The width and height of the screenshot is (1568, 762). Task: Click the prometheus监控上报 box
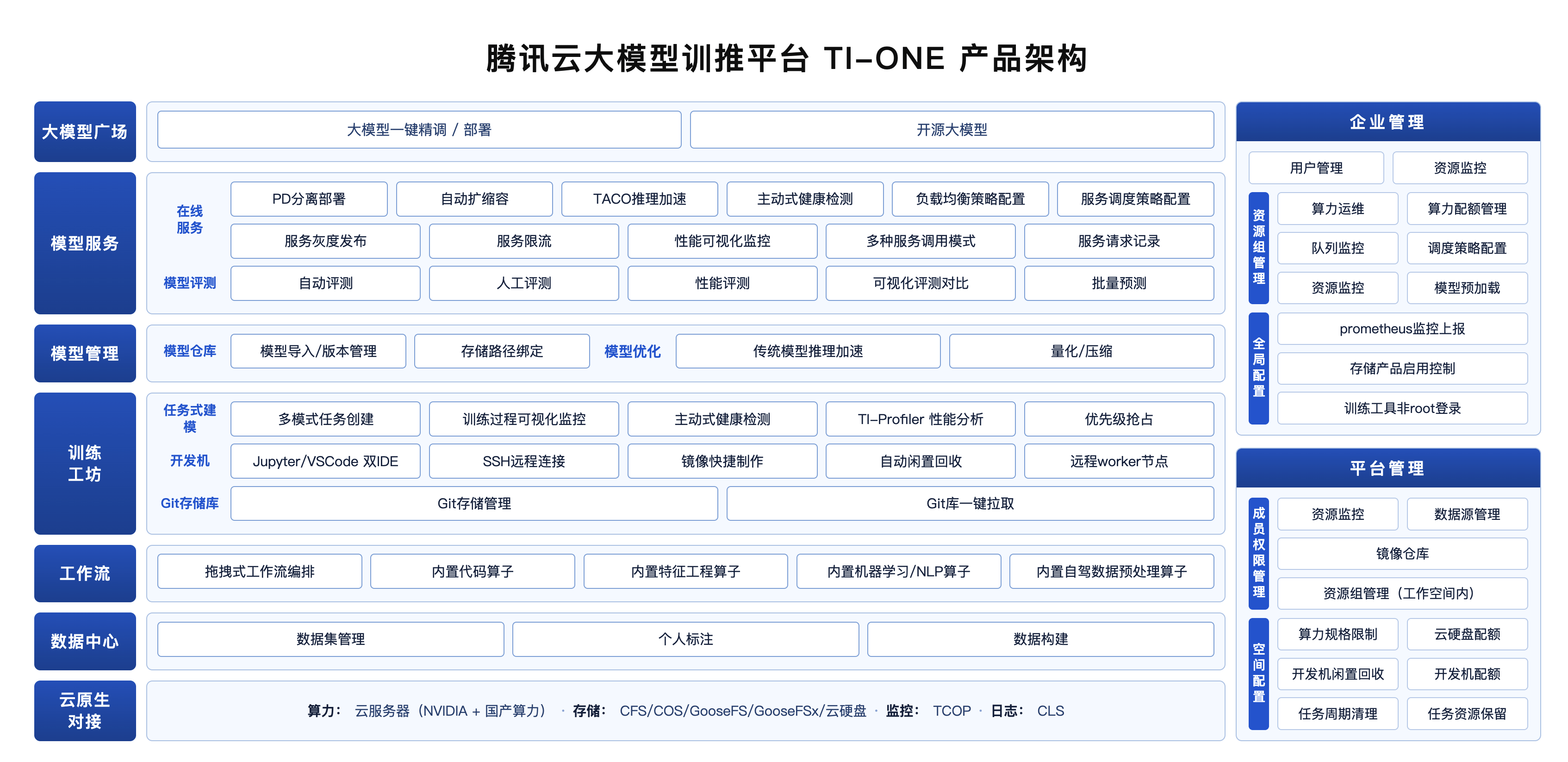[1402, 329]
